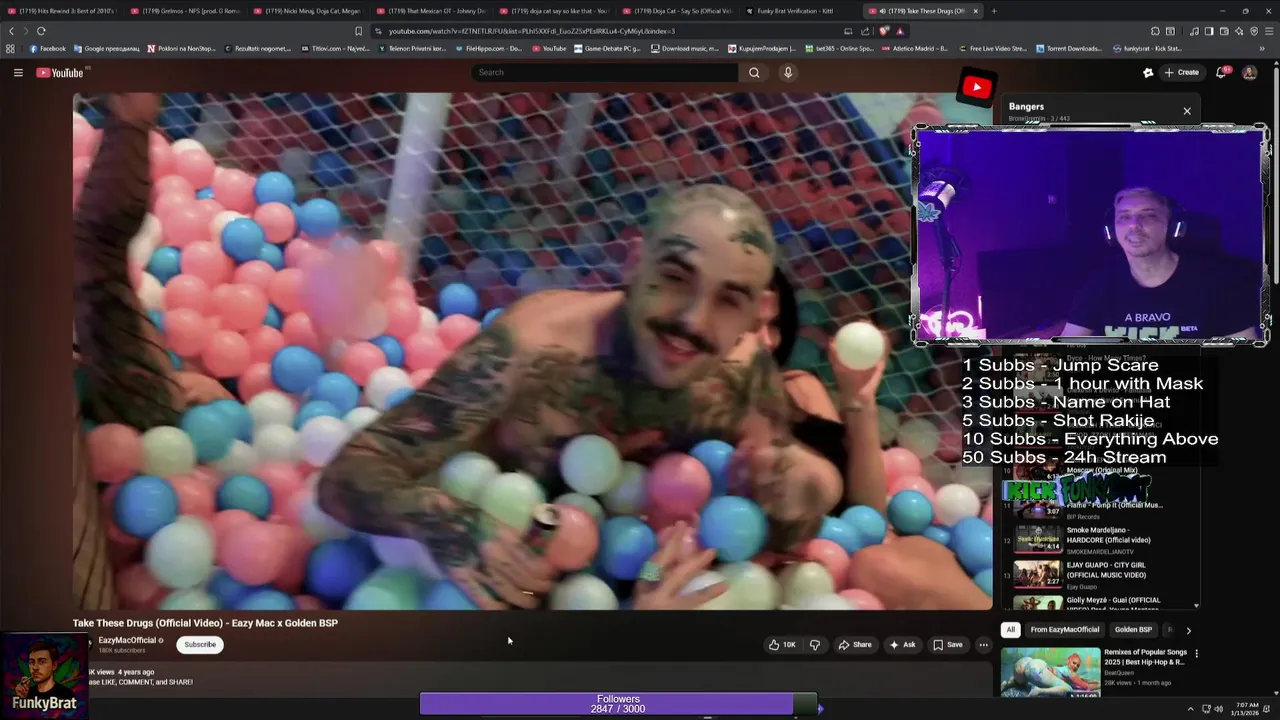
Task: Click the bookmark icon in address bar
Action: point(359,31)
